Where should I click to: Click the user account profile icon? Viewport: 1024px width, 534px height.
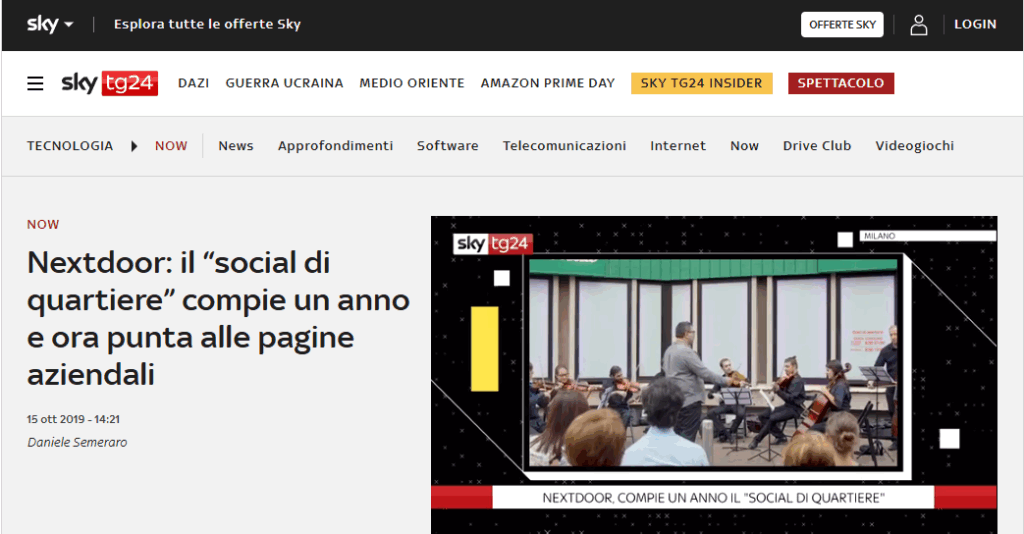click(x=919, y=25)
